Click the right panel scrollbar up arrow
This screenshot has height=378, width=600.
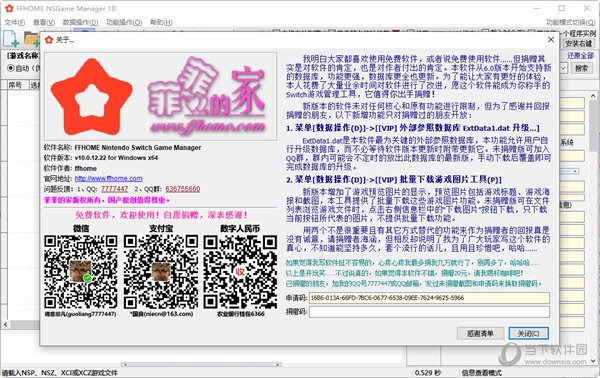(x=593, y=96)
